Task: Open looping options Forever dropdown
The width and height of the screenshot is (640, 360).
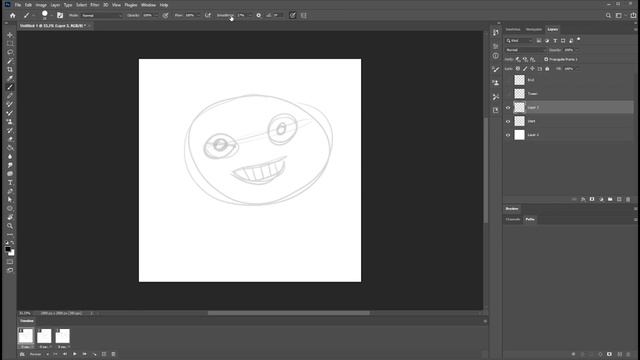Action: (39, 354)
